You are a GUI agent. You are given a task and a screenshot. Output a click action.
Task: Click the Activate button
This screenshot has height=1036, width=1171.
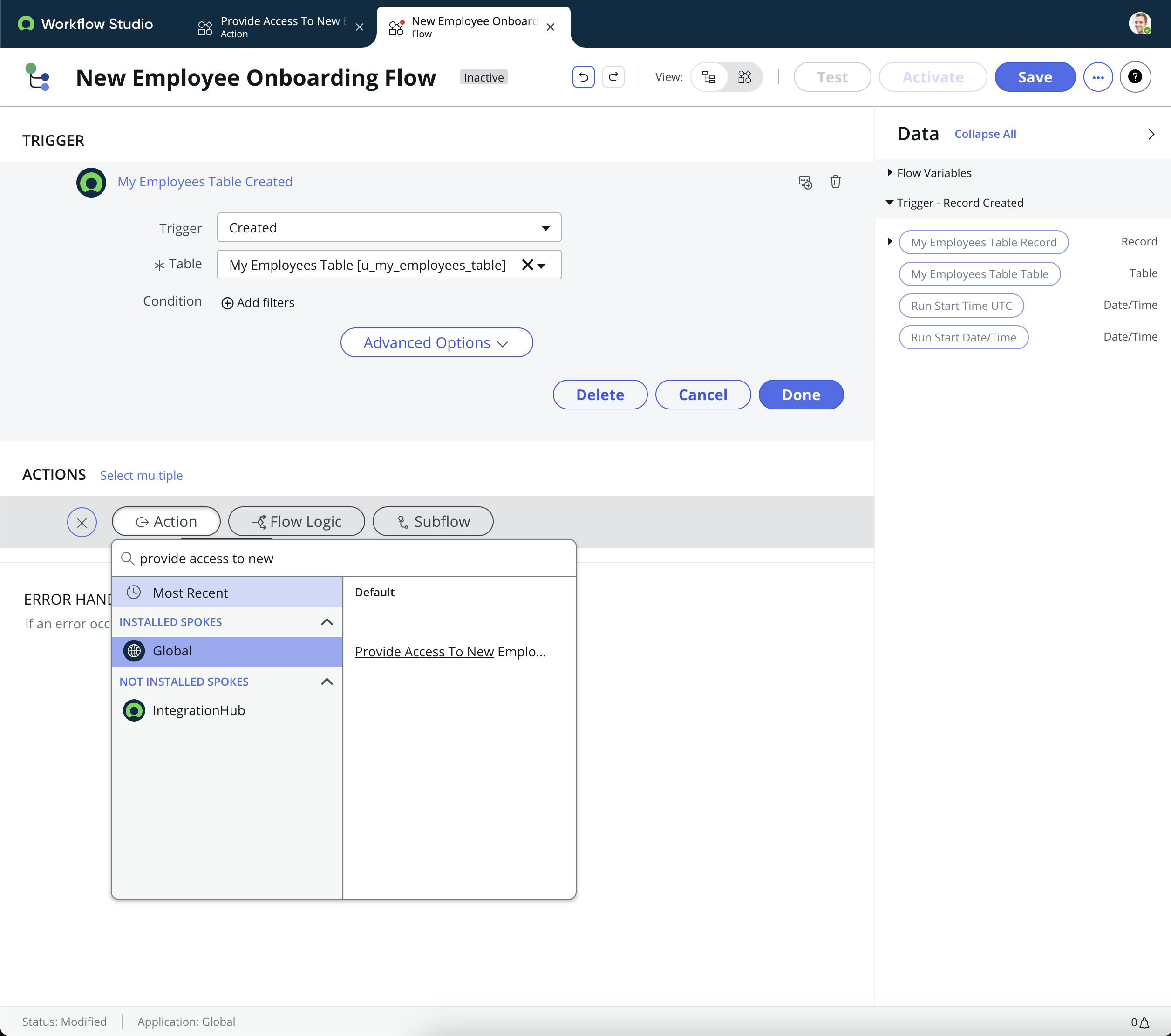click(x=933, y=77)
